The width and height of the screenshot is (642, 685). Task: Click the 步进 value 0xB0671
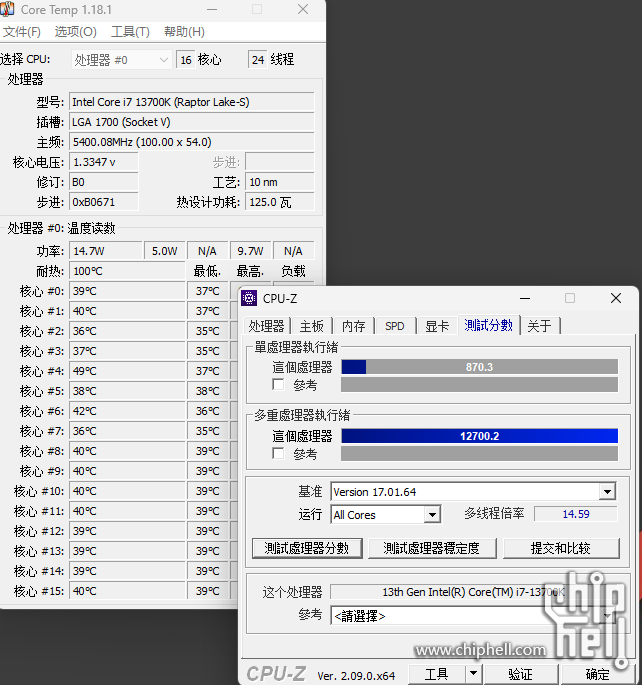[104, 202]
